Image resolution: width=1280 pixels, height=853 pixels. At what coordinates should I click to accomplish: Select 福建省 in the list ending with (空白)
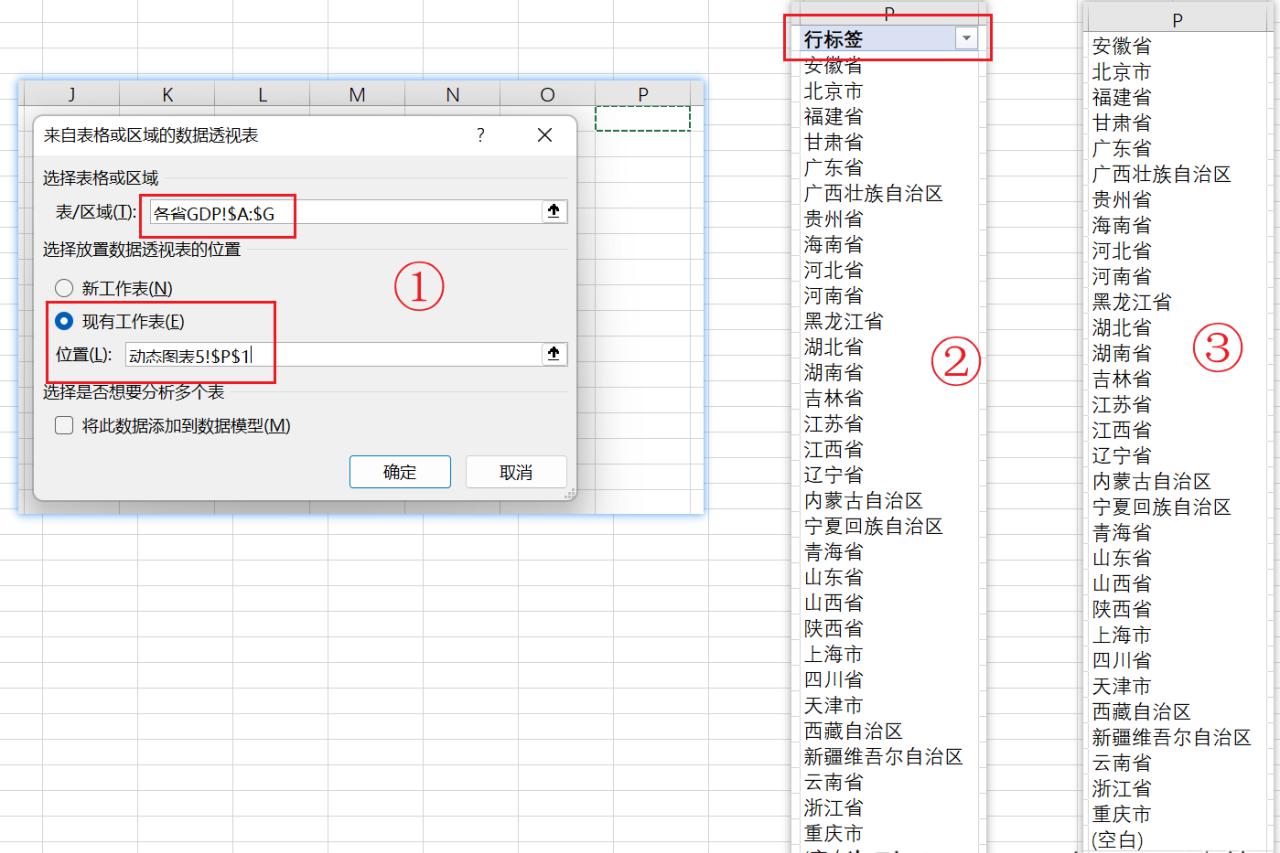[1121, 97]
